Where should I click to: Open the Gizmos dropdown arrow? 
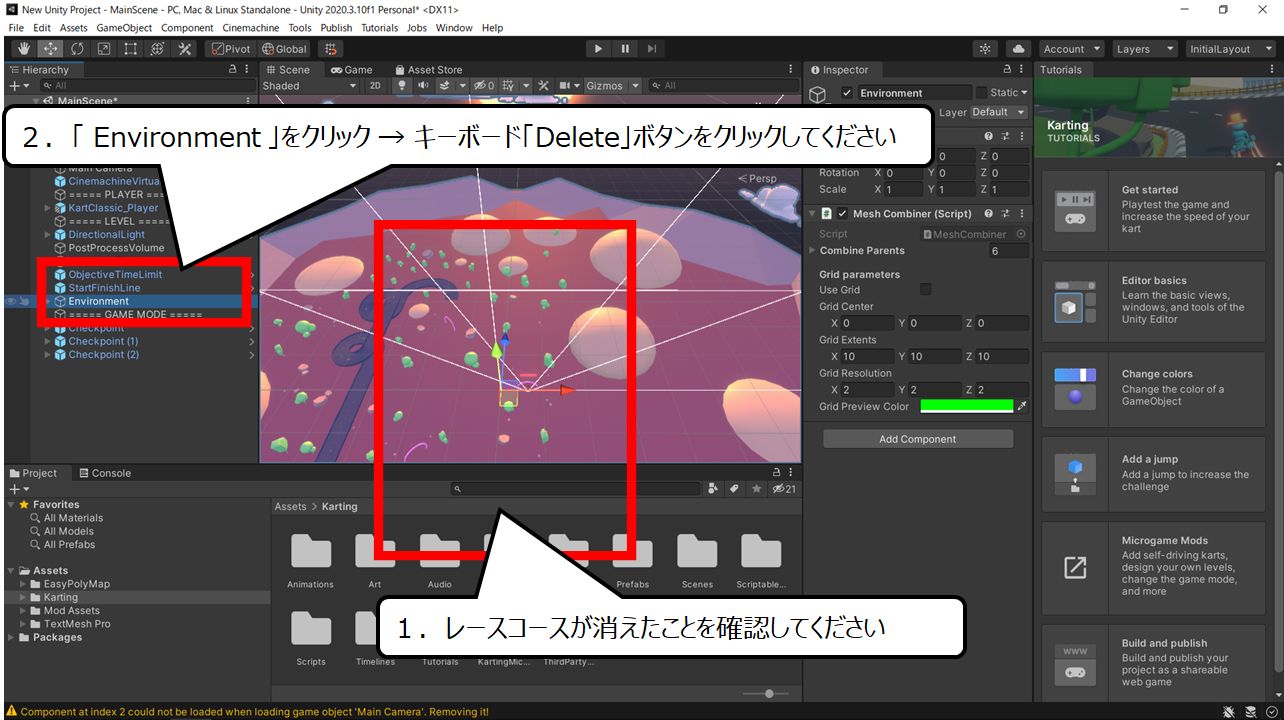point(635,86)
